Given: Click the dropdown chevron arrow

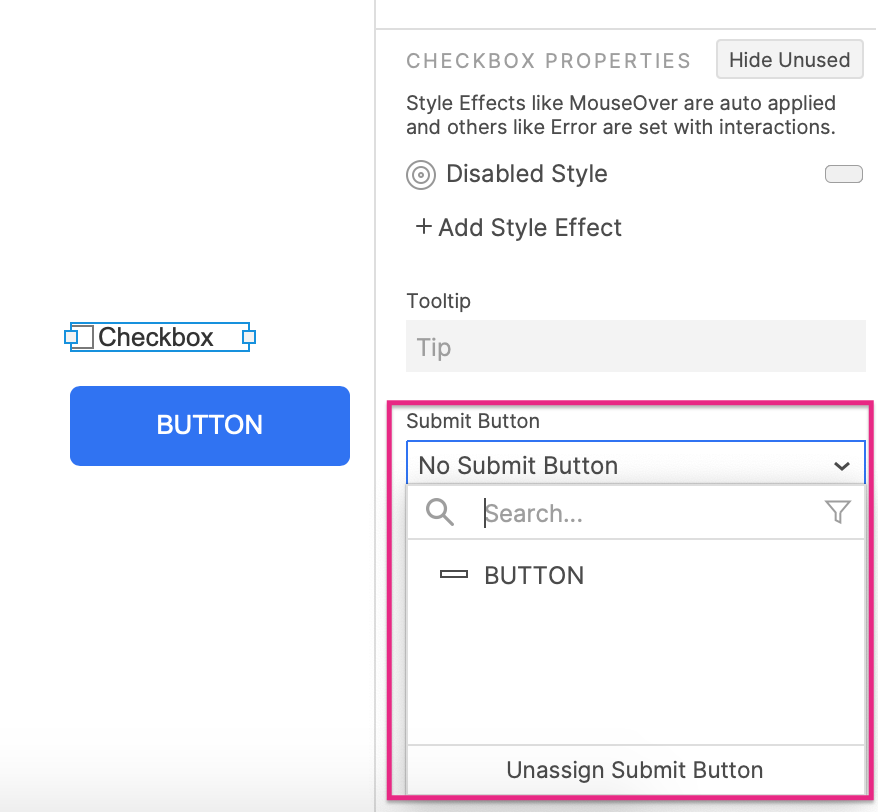Looking at the screenshot, I should (x=842, y=466).
